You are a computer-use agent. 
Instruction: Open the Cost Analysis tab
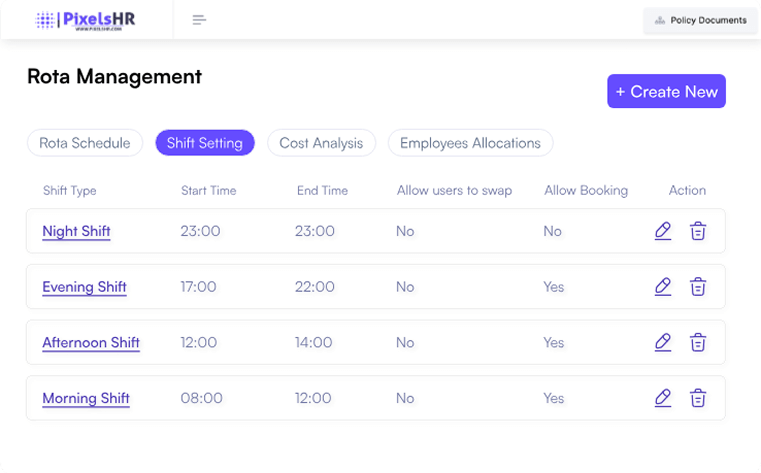click(x=321, y=143)
